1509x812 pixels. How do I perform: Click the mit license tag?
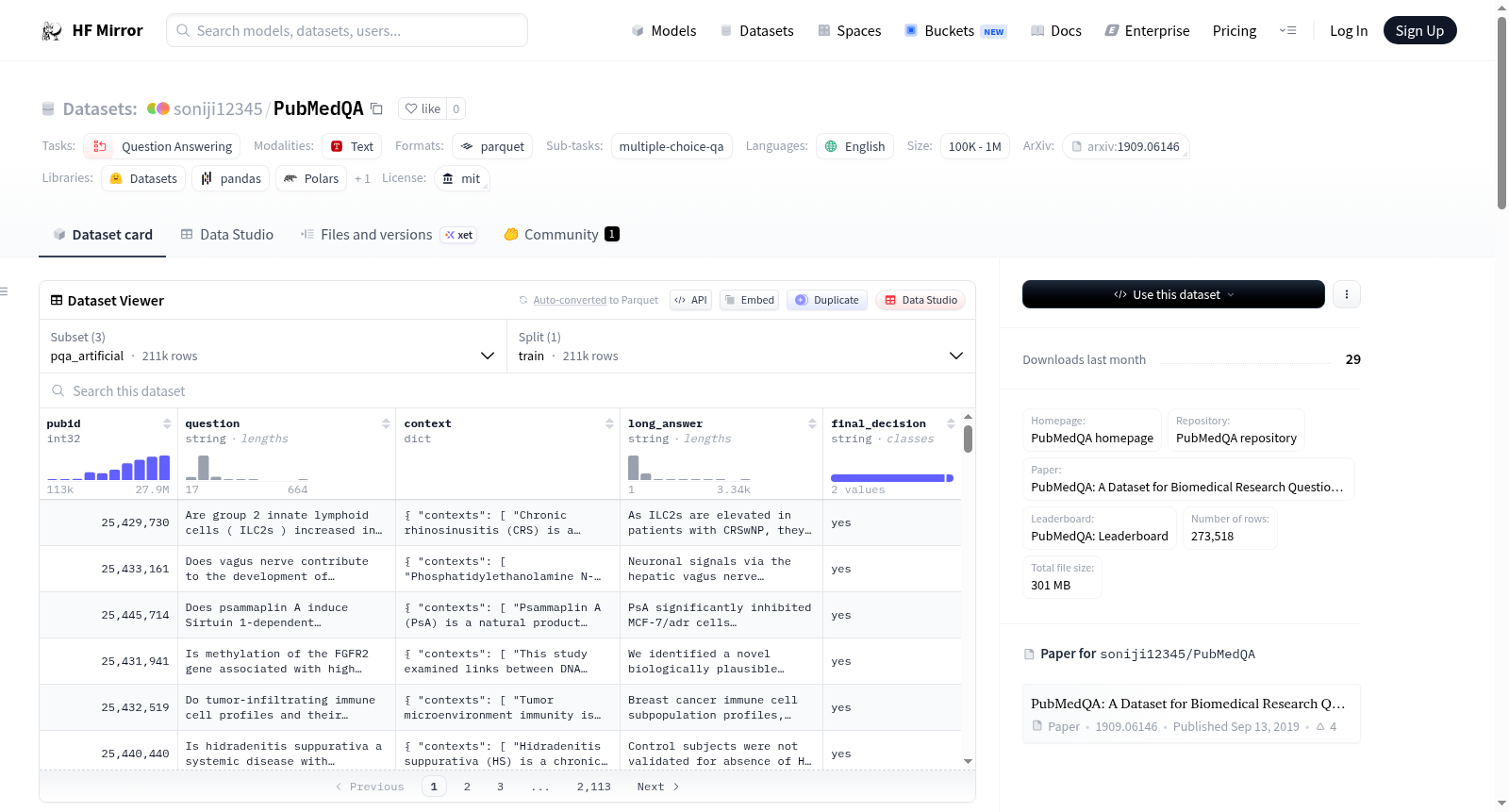462,178
